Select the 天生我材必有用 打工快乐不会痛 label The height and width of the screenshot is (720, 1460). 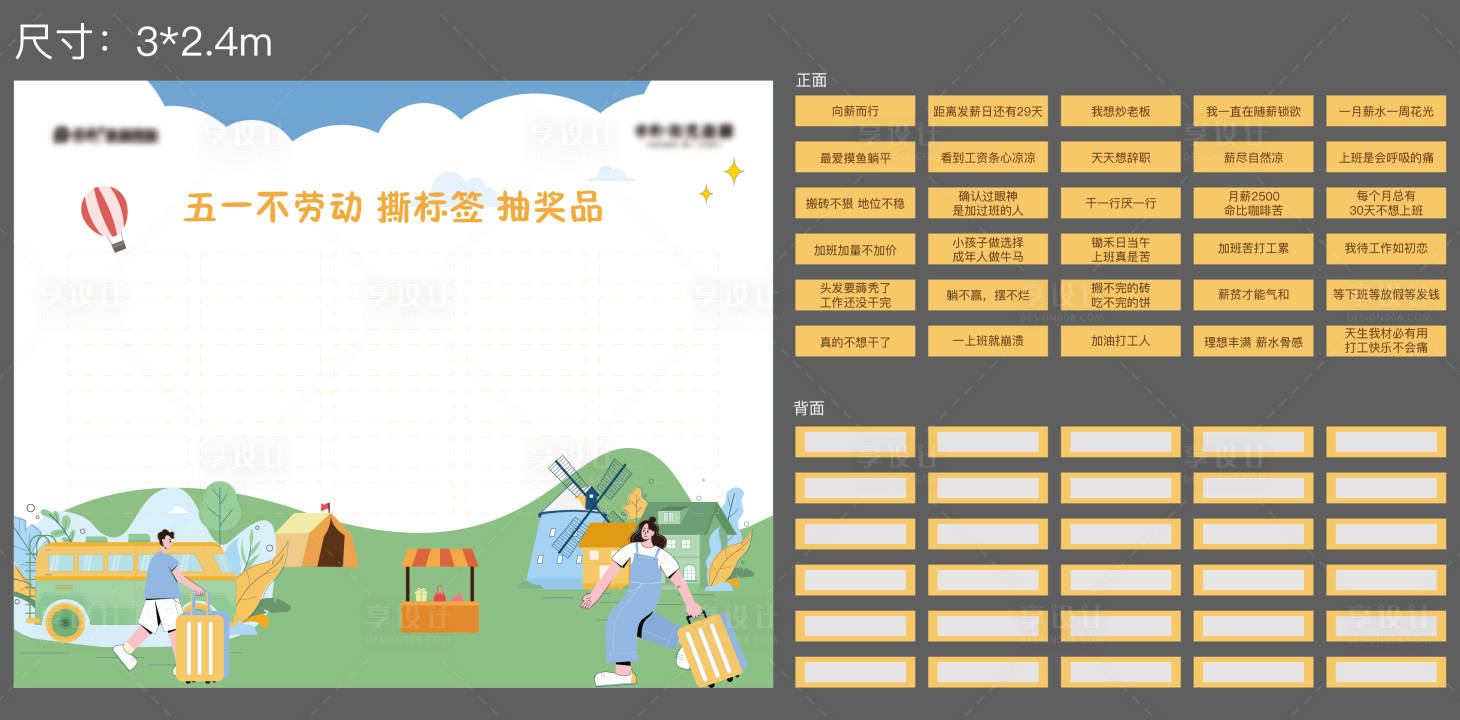point(1386,341)
